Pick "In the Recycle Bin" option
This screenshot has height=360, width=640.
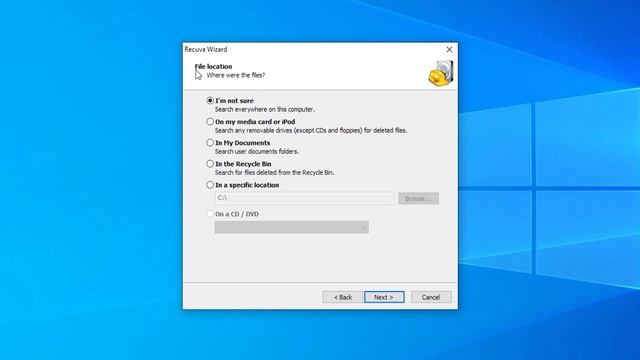click(x=210, y=164)
